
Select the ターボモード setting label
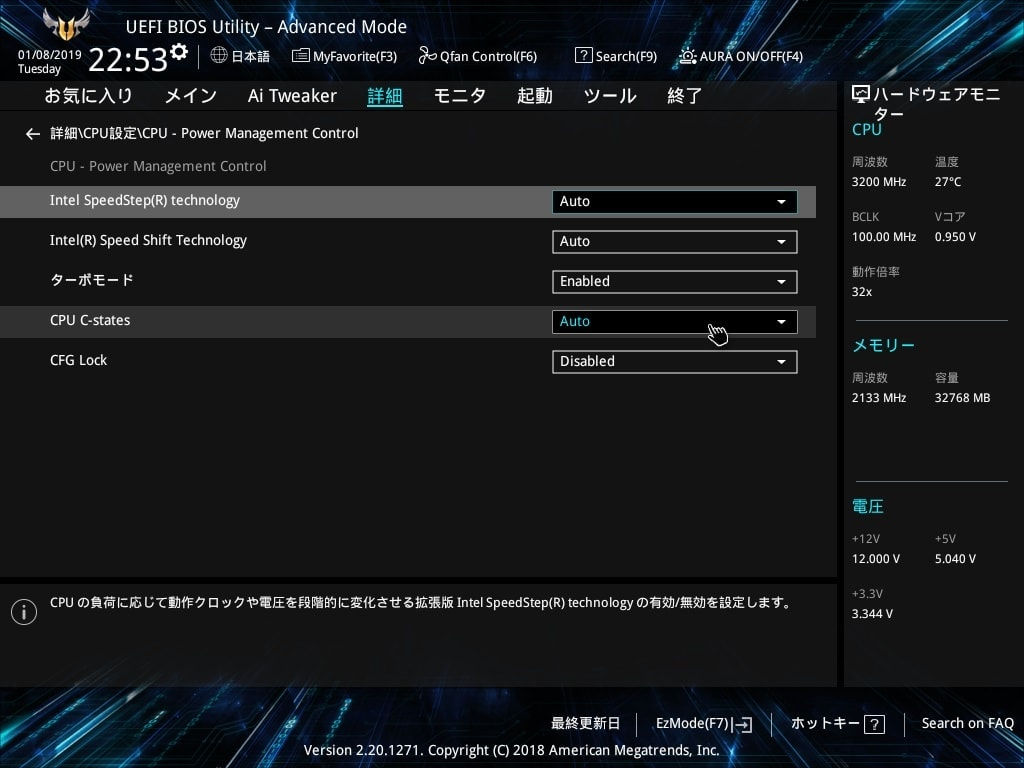click(x=92, y=280)
